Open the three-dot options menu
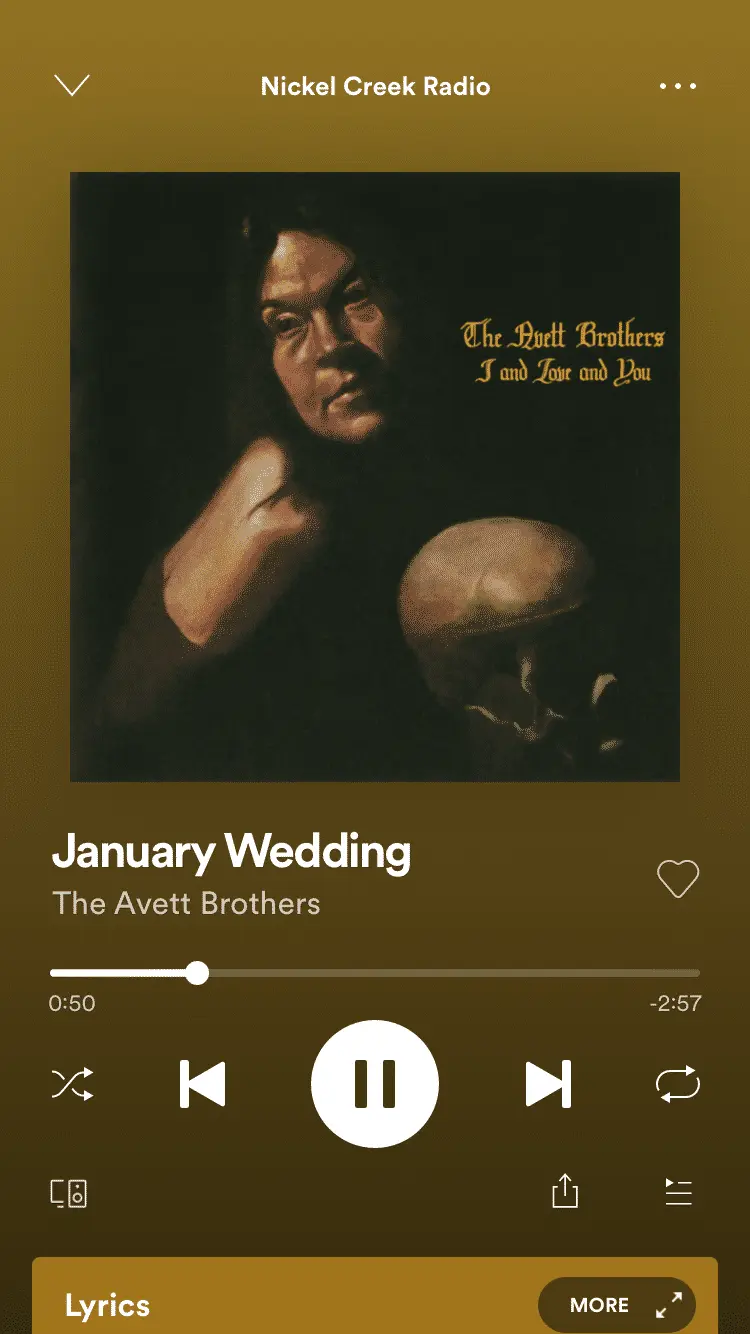 (x=678, y=86)
